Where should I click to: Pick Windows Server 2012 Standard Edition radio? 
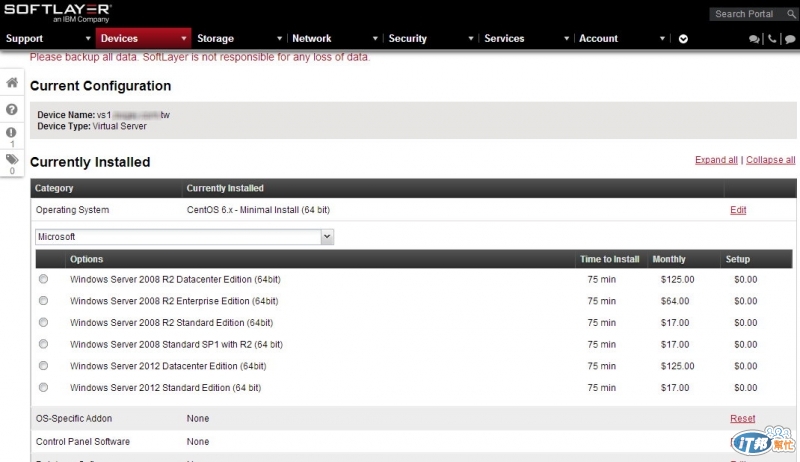tap(43, 388)
